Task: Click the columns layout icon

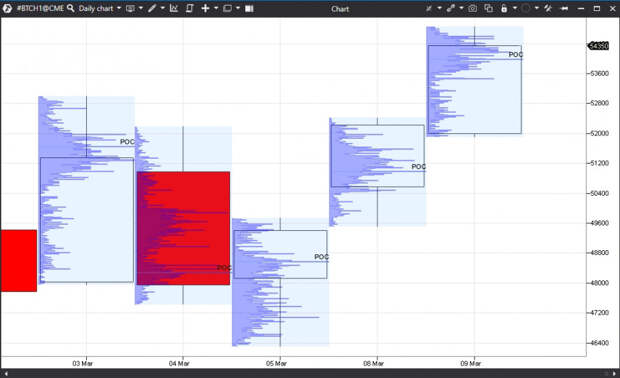Action: pos(249,8)
